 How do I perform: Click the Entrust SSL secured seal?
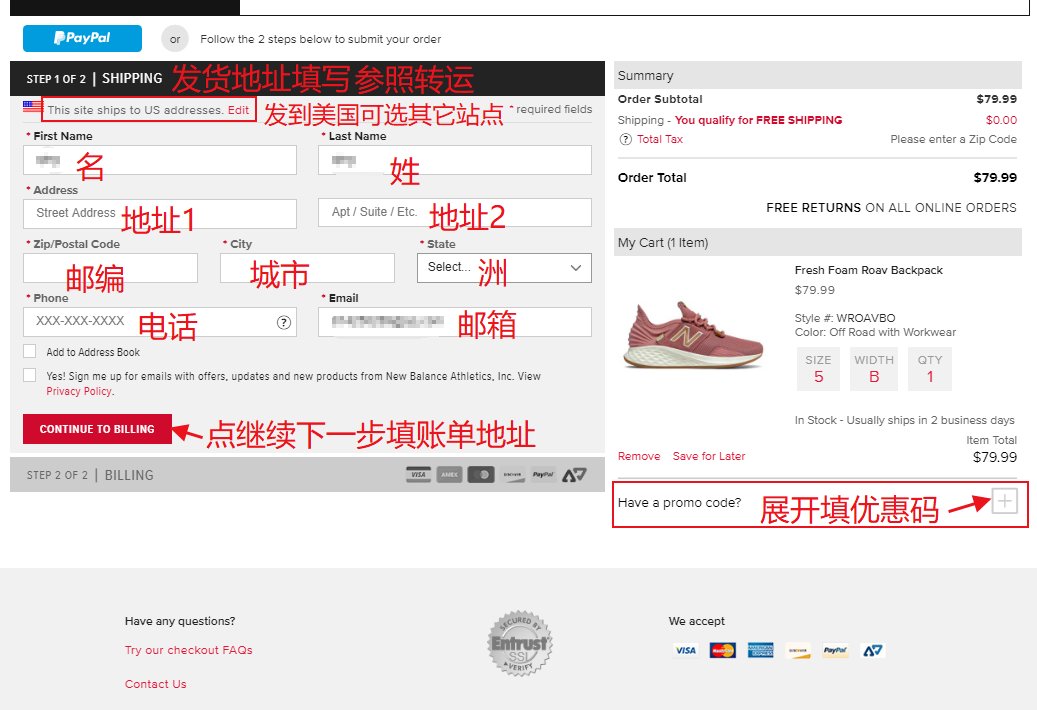tap(520, 643)
